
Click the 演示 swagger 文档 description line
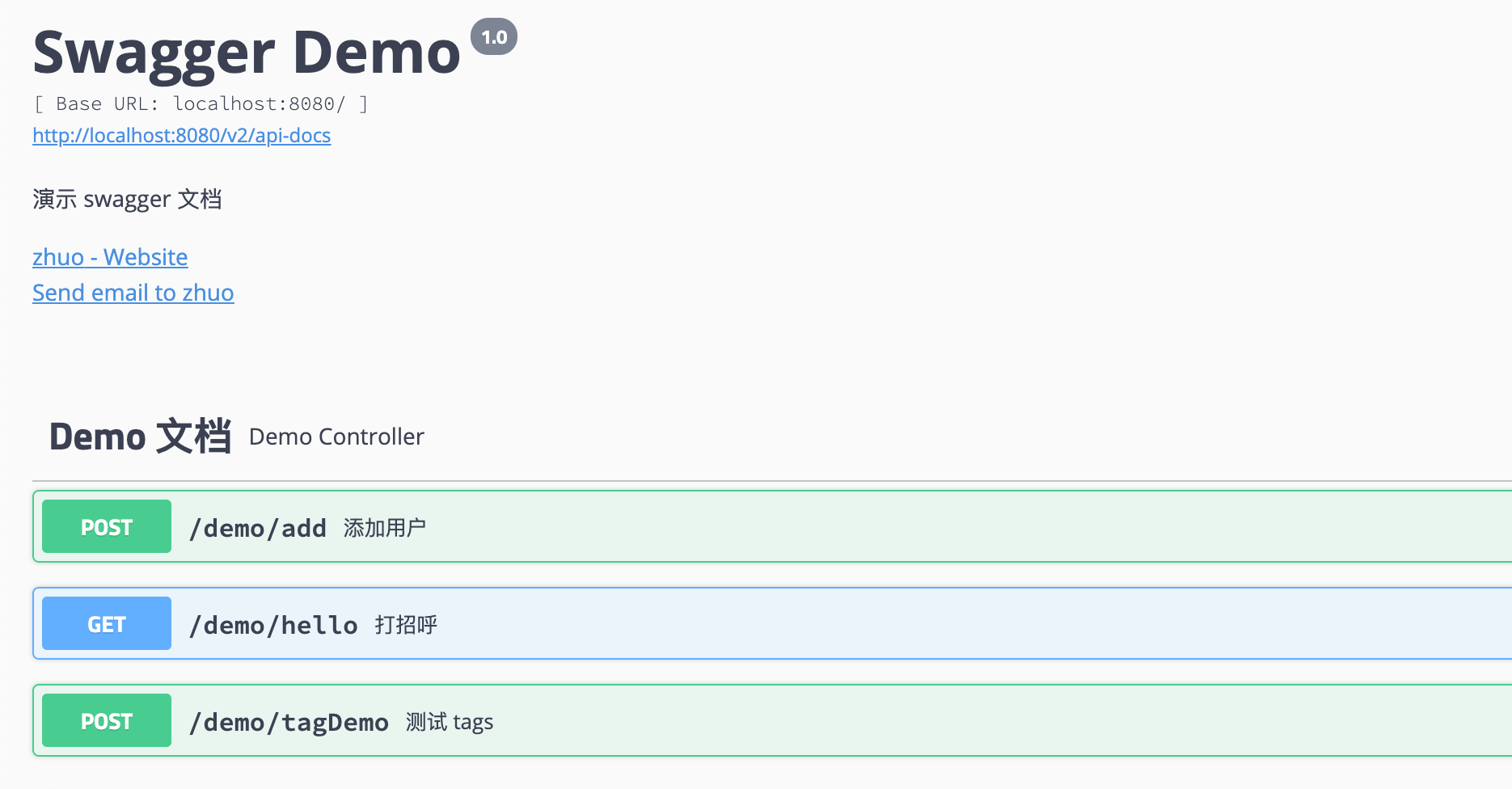pyautogui.click(x=127, y=199)
